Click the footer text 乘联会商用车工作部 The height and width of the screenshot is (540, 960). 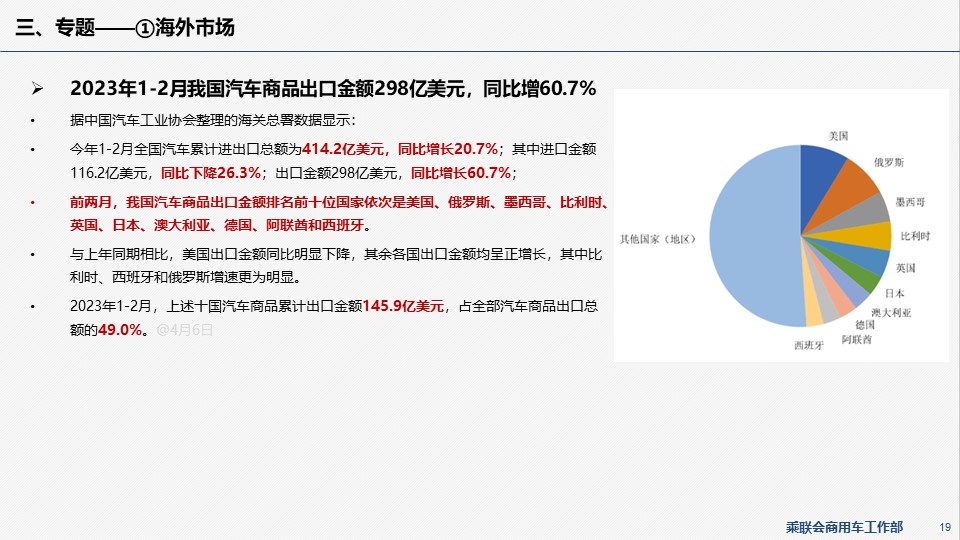[844, 526]
